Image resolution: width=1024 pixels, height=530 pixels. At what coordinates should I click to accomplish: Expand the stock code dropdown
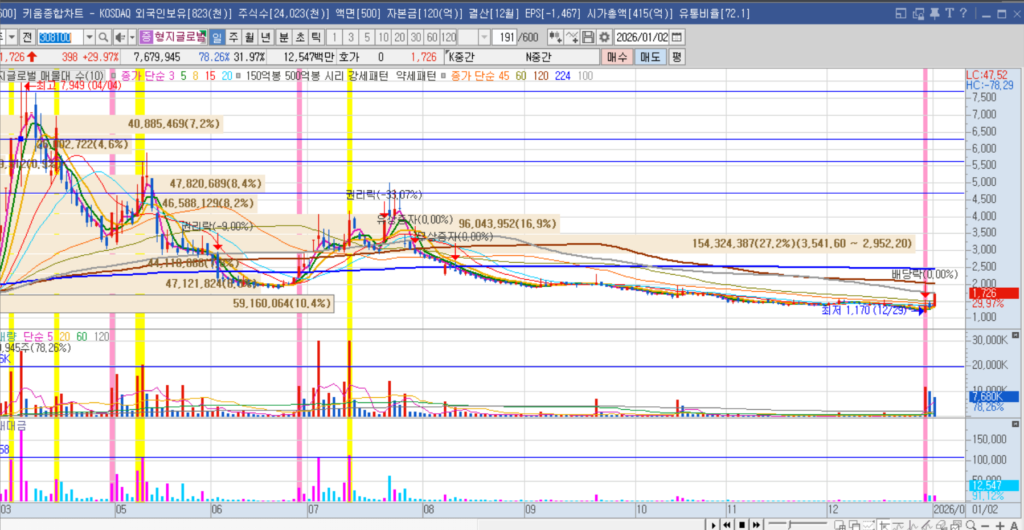tap(88, 37)
